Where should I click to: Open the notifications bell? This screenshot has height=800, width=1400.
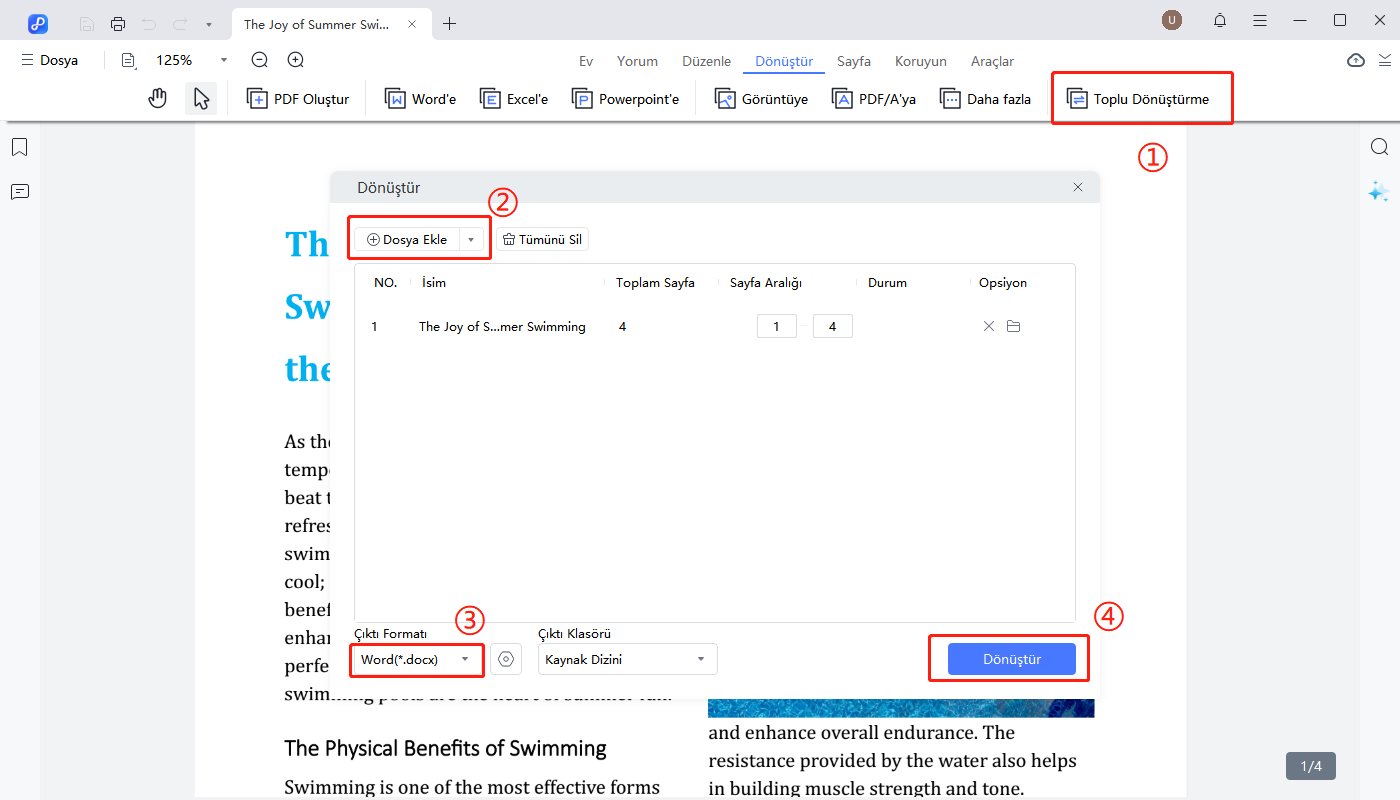[1220, 20]
